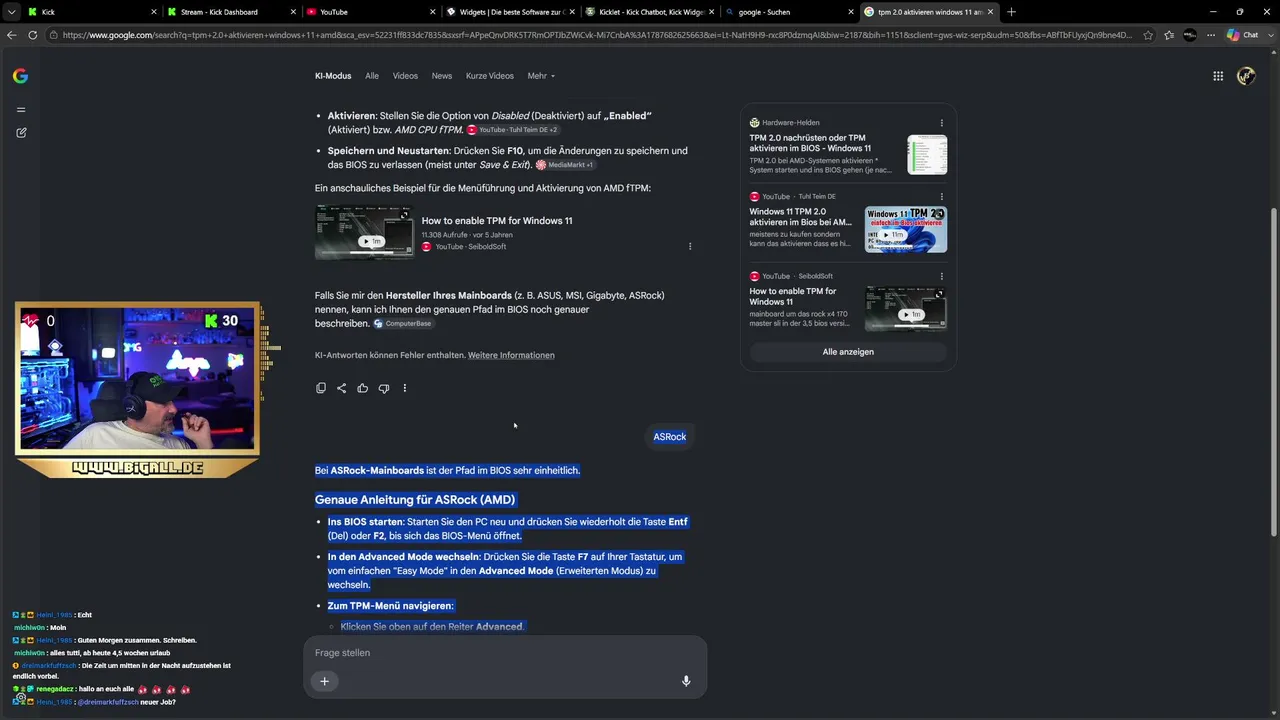Image resolution: width=1280 pixels, height=720 pixels.
Task: Switch to the google - Suchen tab
Action: tap(787, 12)
